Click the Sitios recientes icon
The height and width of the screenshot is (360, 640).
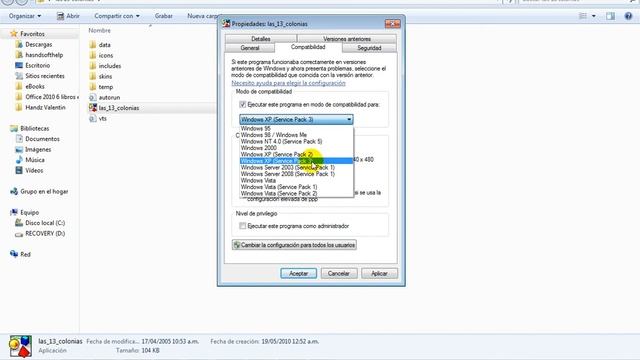click(19, 76)
